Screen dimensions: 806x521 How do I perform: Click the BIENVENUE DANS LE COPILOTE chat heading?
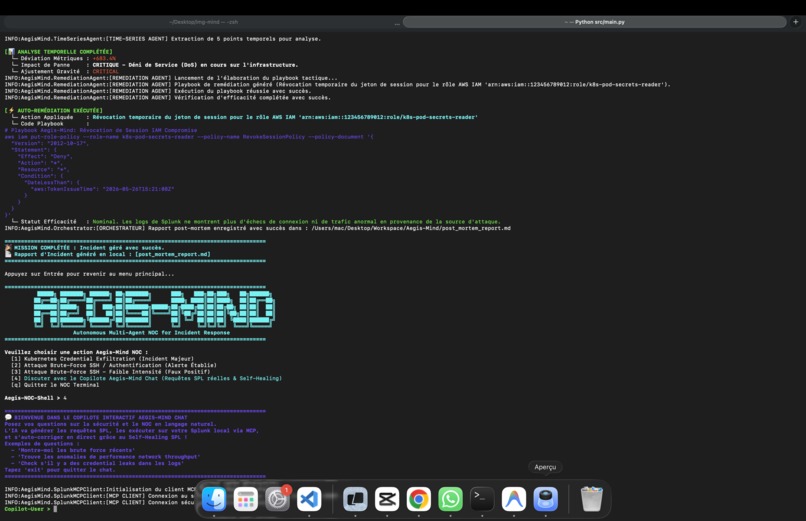96,417
